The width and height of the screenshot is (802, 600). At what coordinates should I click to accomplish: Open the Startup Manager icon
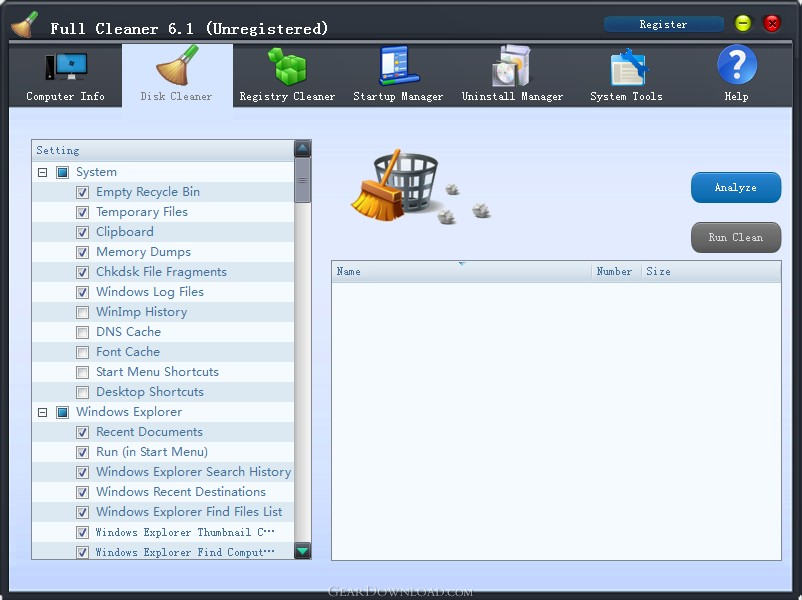point(399,65)
